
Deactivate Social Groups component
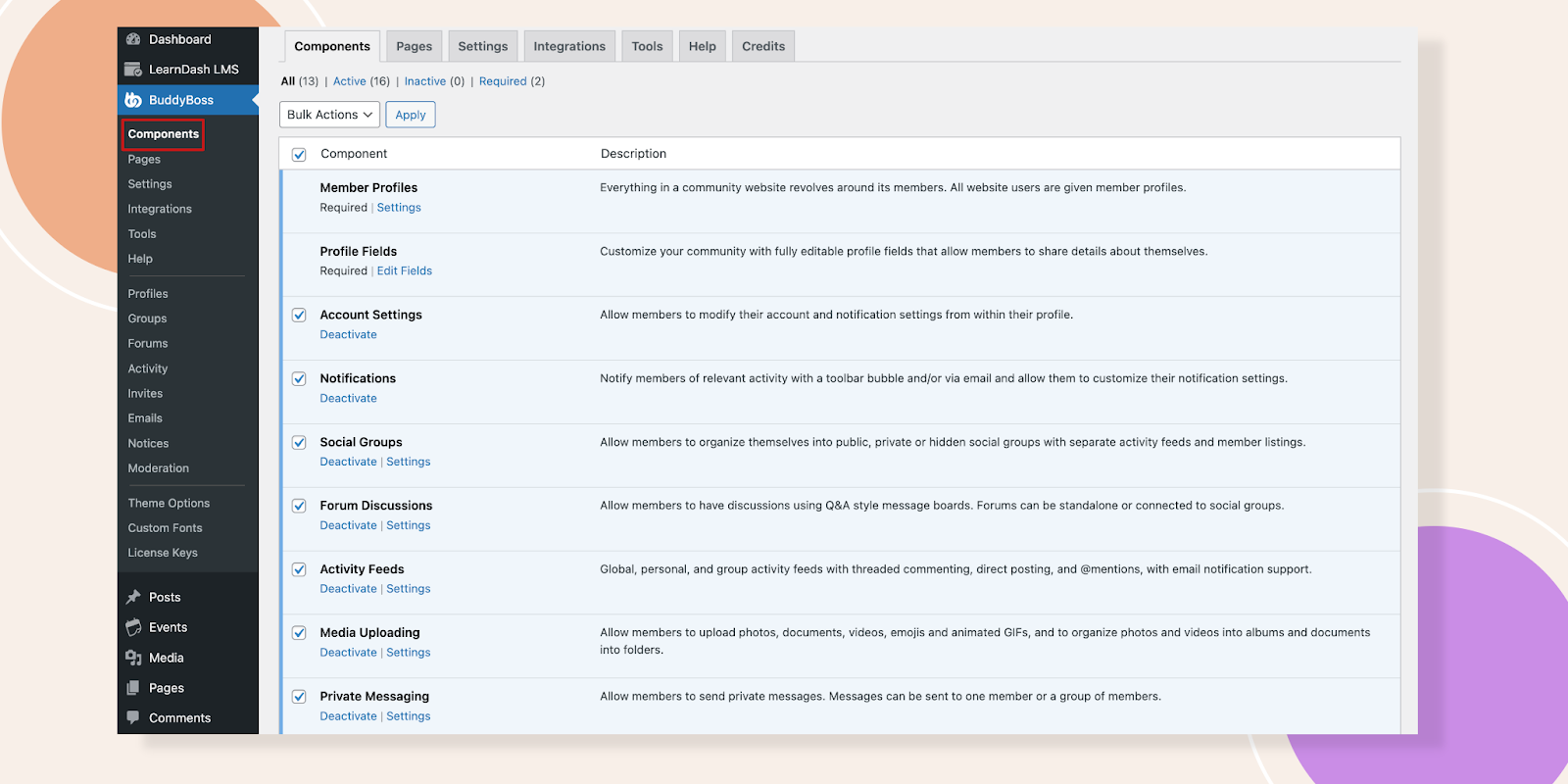pos(348,462)
